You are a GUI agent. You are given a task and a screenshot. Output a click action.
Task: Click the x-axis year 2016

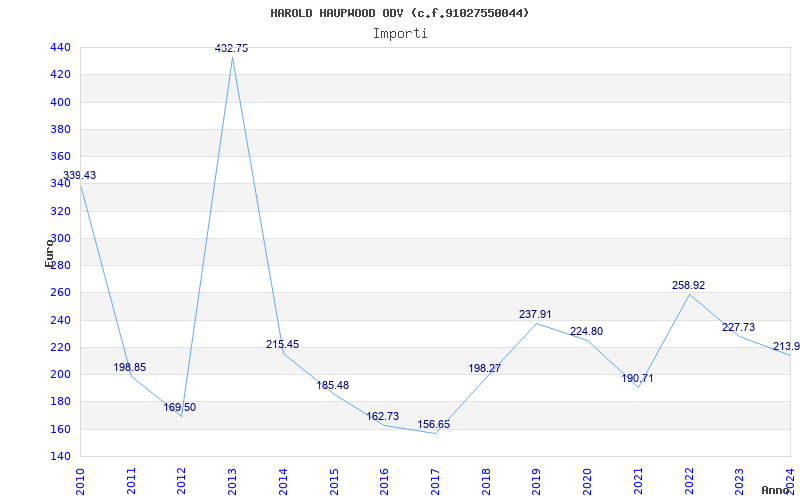(x=384, y=482)
